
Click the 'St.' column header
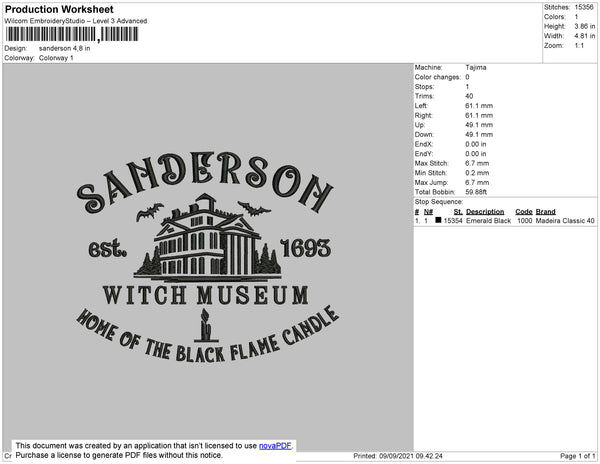pyautogui.click(x=458, y=212)
